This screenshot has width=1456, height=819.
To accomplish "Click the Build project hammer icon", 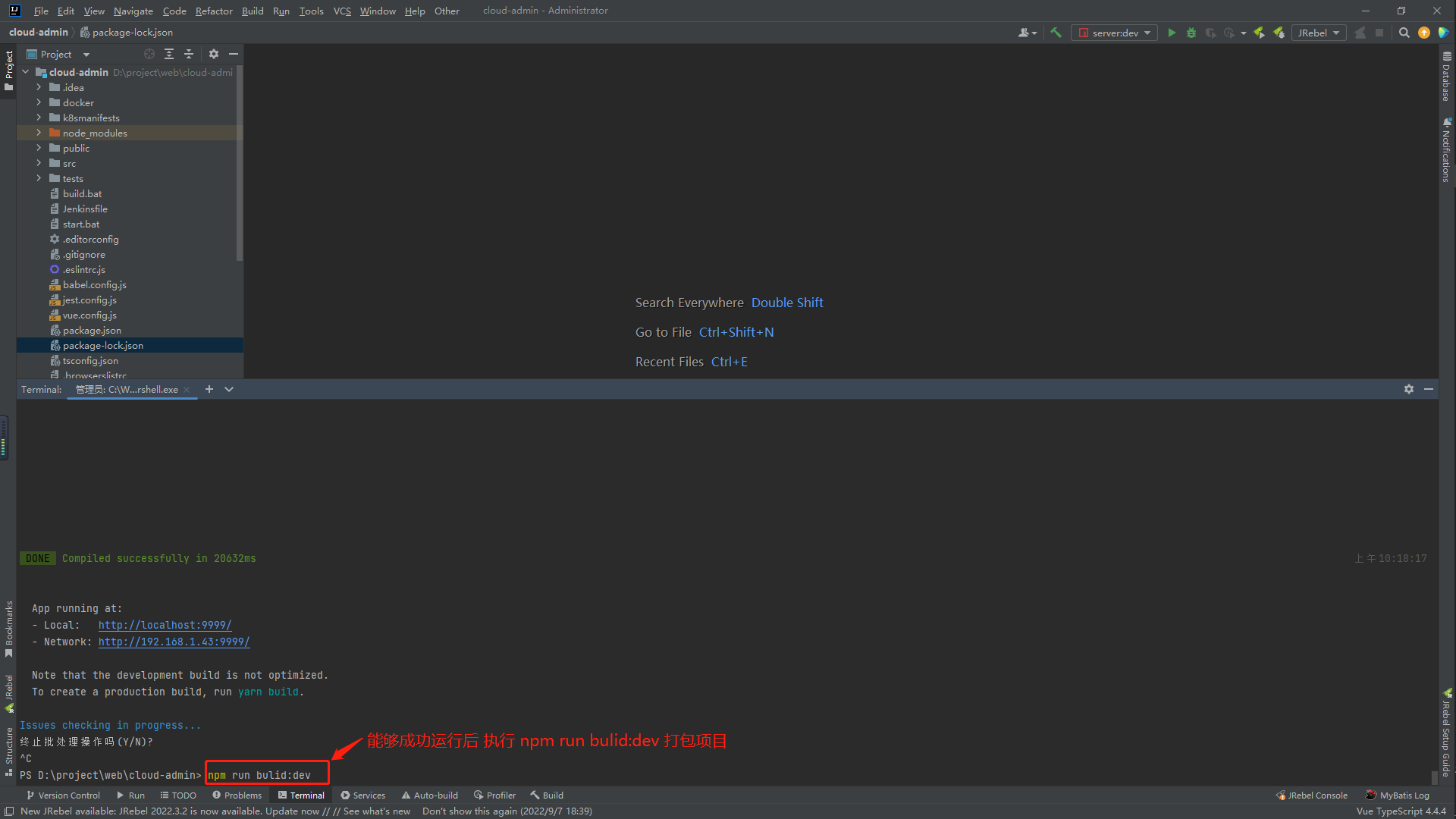I will (1056, 33).
